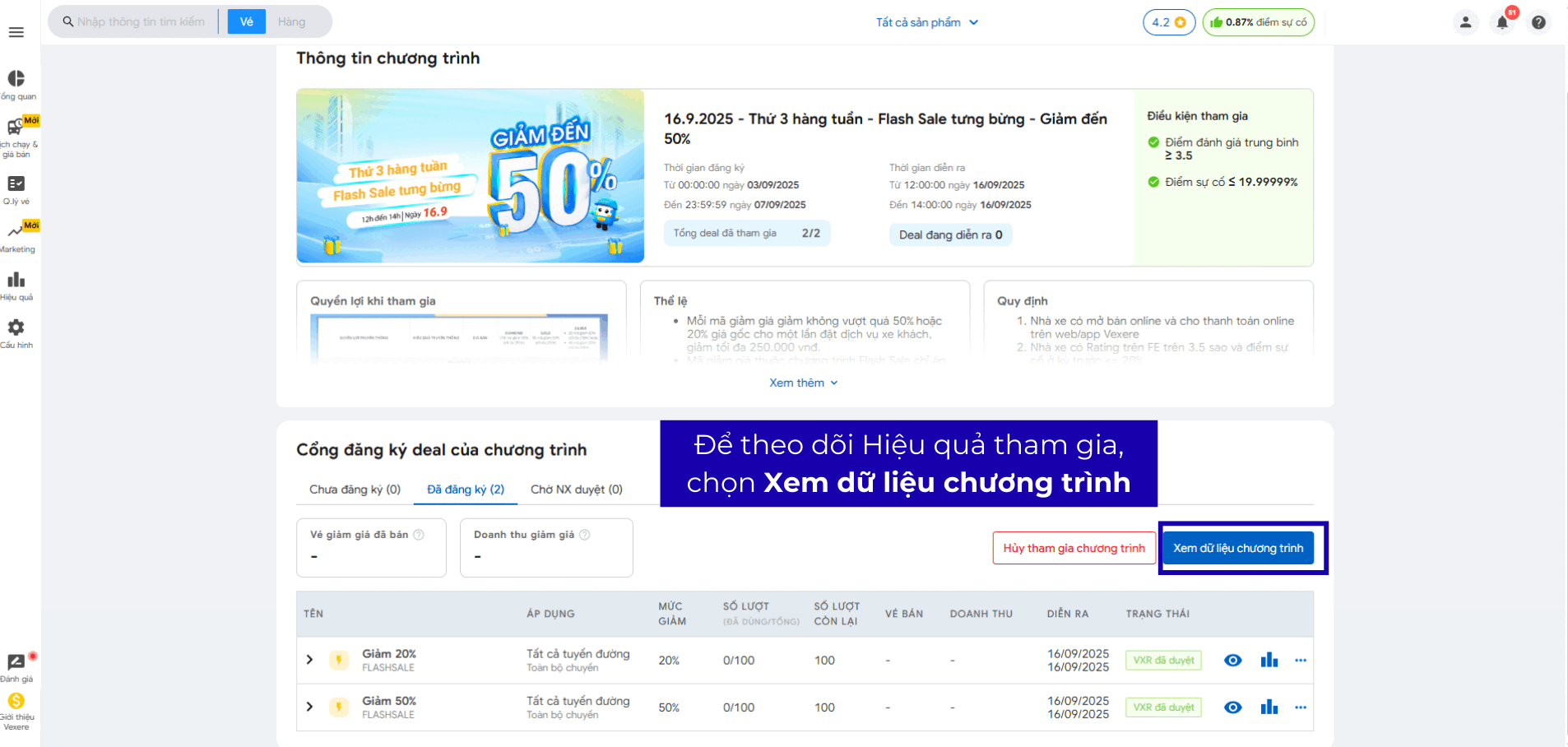The height and width of the screenshot is (747, 1568).
Task: Click Hủy tham gia chương trình button
Action: (x=1074, y=548)
